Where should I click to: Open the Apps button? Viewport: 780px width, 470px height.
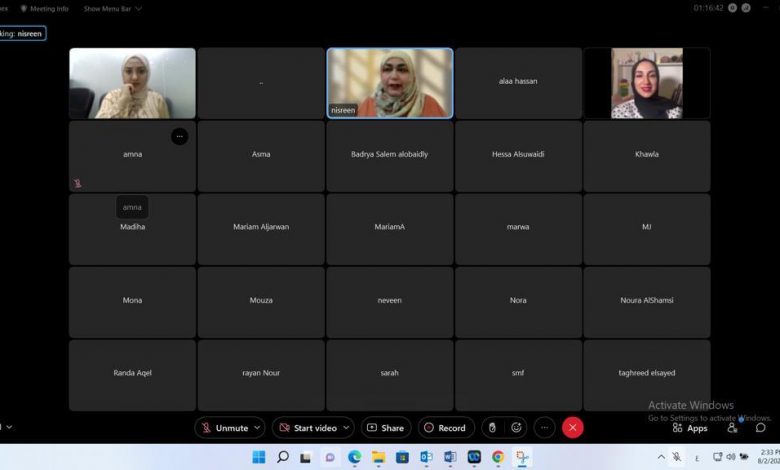[690, 428]
